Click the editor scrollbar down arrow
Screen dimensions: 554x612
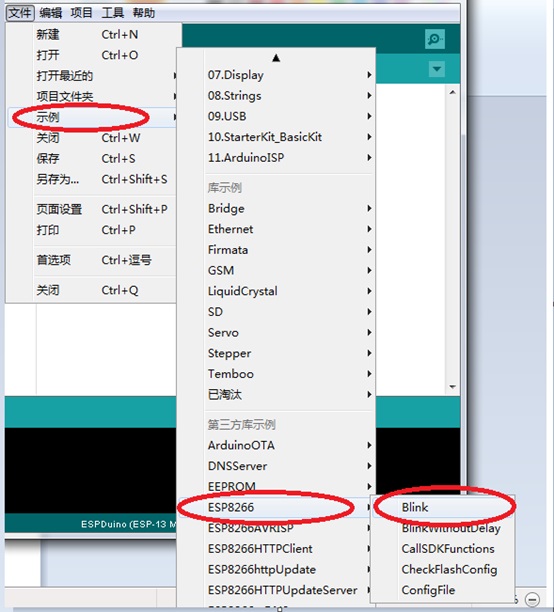click(x=452, y=387)
